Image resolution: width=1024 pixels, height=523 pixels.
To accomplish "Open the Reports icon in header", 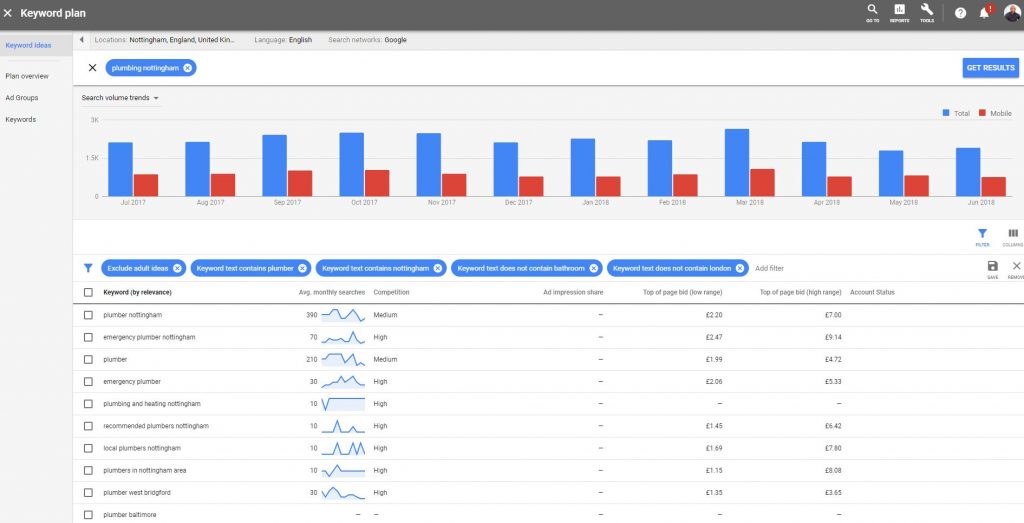I will 899,12.
